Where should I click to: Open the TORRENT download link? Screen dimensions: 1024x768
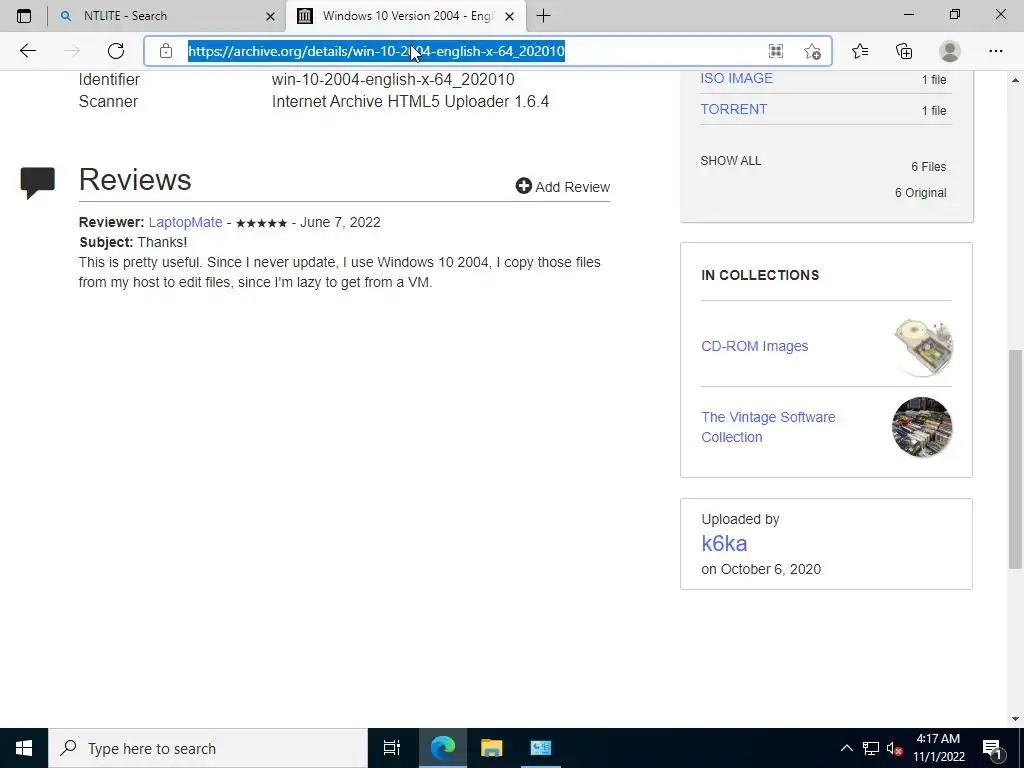(733, 109)
